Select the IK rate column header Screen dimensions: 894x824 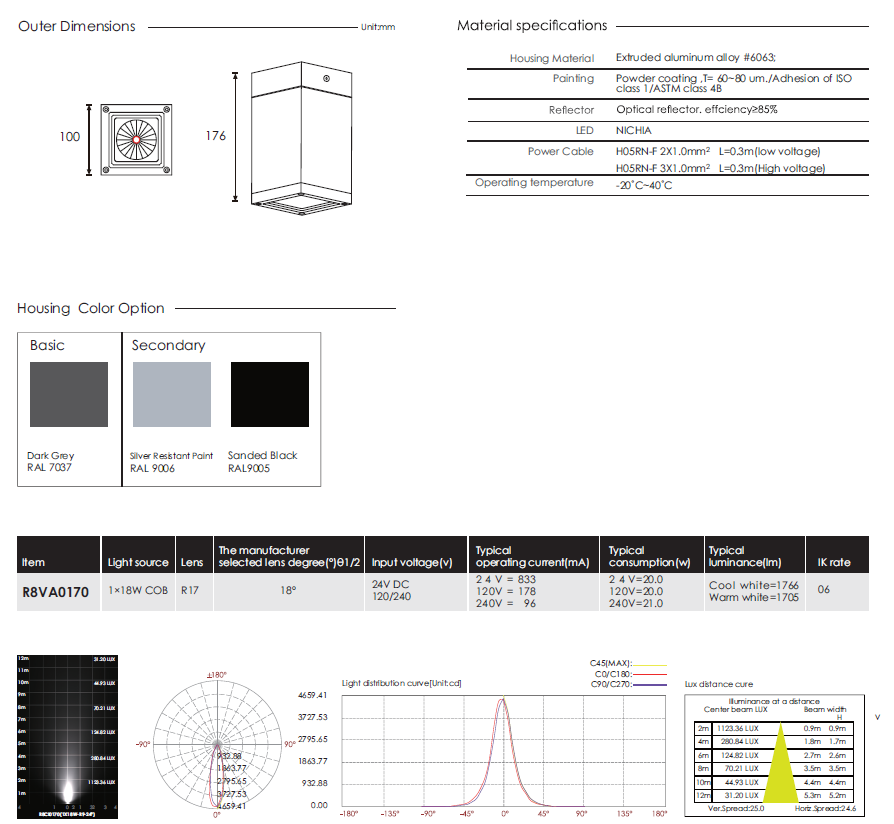834,563
